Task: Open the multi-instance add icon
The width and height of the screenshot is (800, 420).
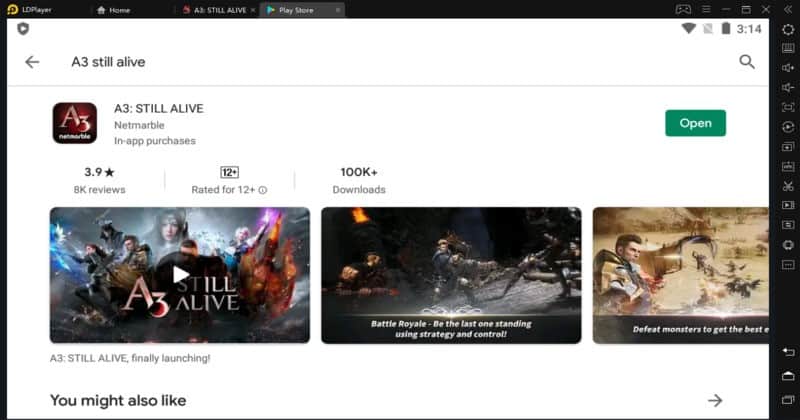Action: click(x=788, y=147)
